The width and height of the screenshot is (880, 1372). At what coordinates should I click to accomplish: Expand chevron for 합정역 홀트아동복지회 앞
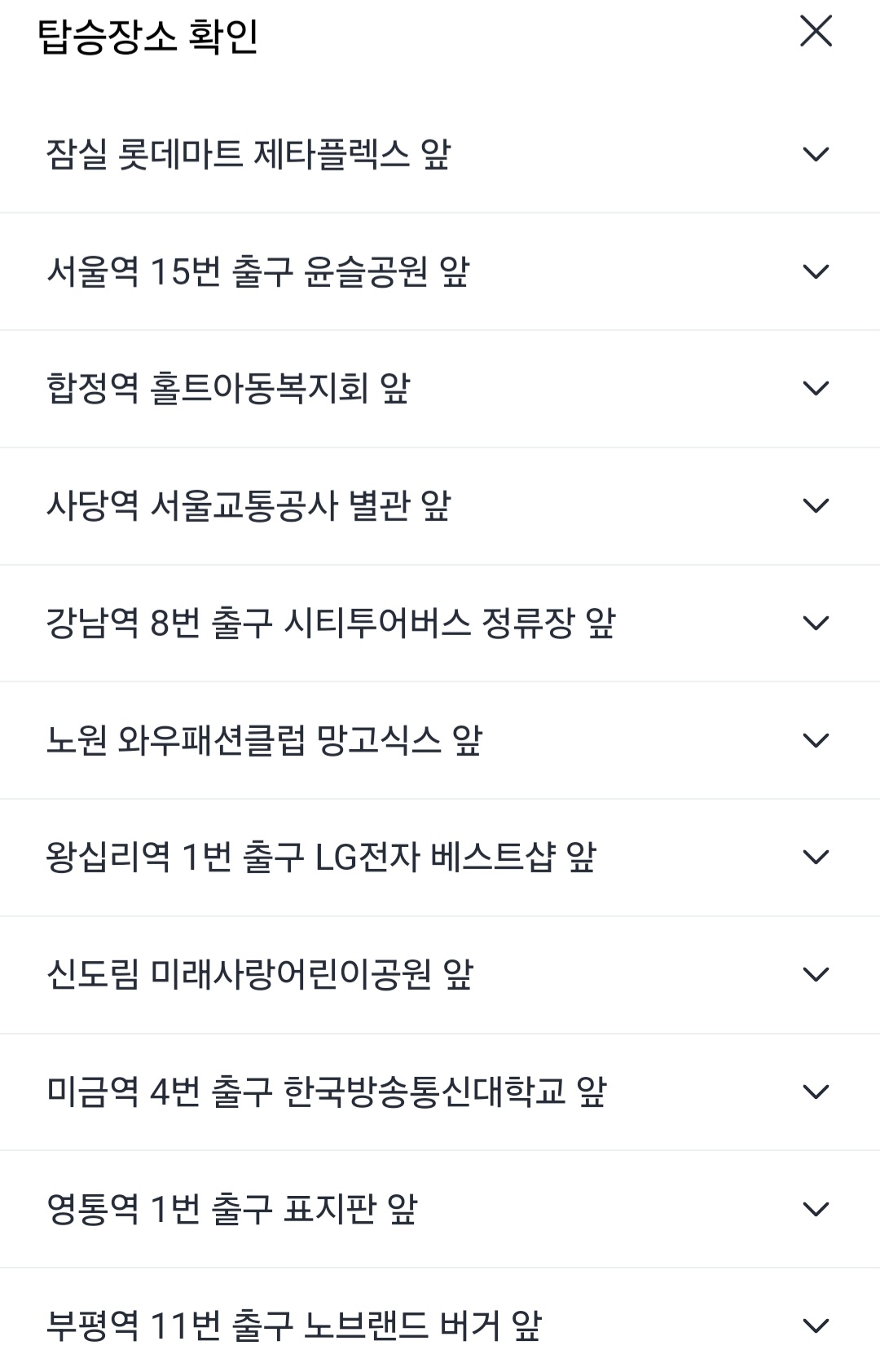(x=816, y=388)
